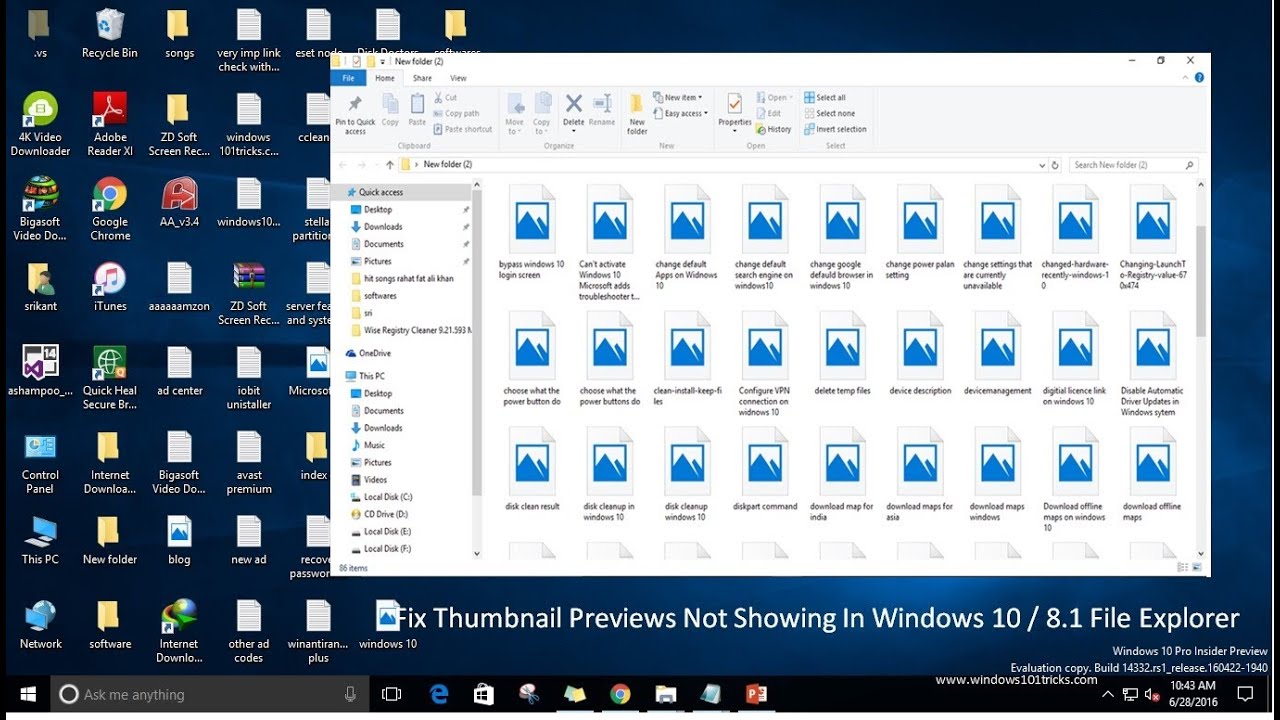Image resolution: width=1280 pixels, height=720 pixels.
Task: Open Recycle Bin on desktop
Action: pyautogui.click(x=109, y=35)
